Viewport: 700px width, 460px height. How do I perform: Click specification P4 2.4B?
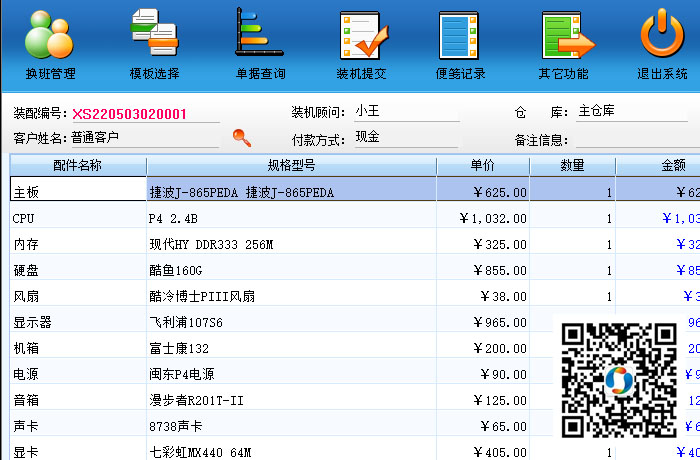pyautogui.click(x=292, y=215)
